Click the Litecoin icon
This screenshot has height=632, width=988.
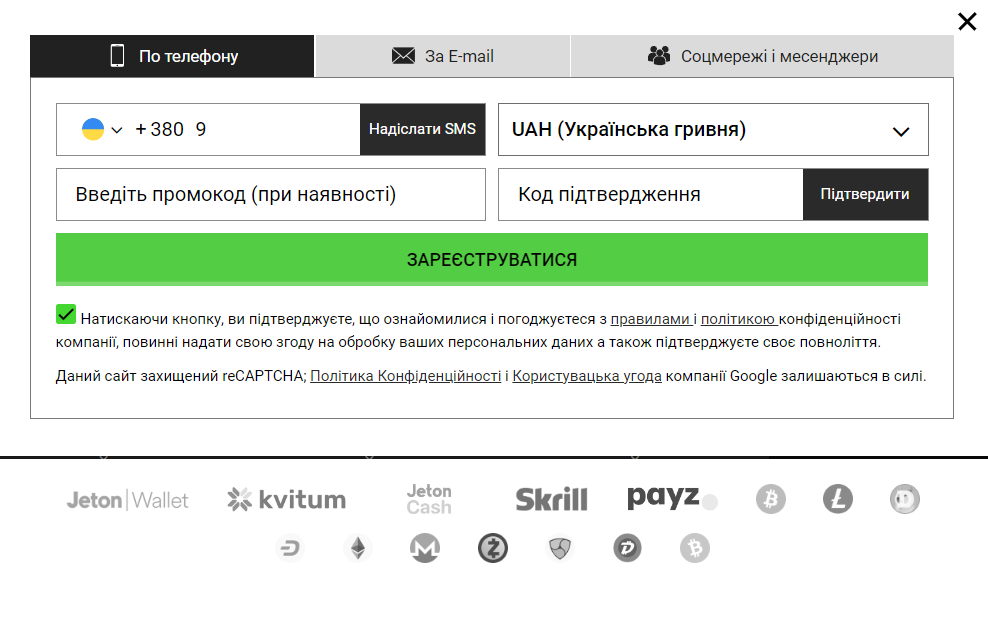pyautogui.click(x=837, y=499)
